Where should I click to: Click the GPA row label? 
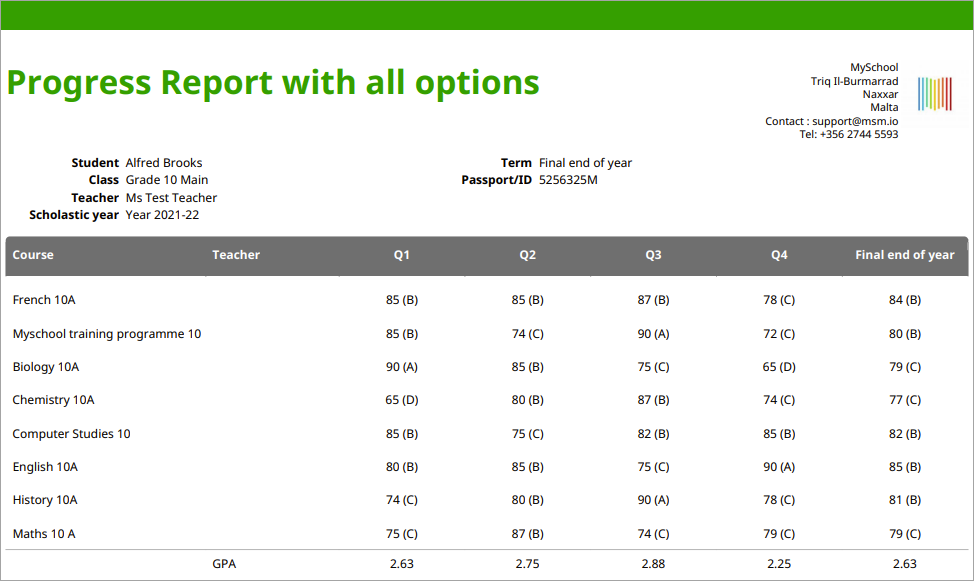(x=224, y=564)
